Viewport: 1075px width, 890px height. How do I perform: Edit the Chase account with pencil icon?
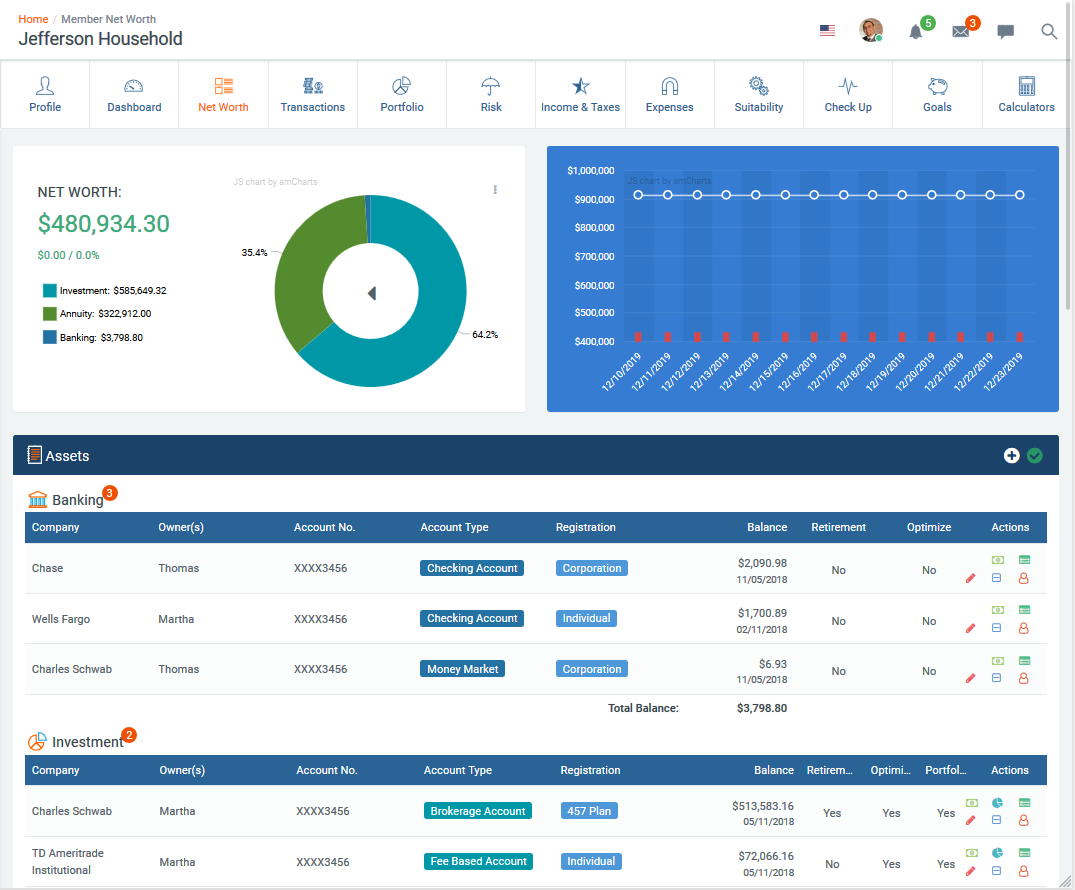click(970, 579)
